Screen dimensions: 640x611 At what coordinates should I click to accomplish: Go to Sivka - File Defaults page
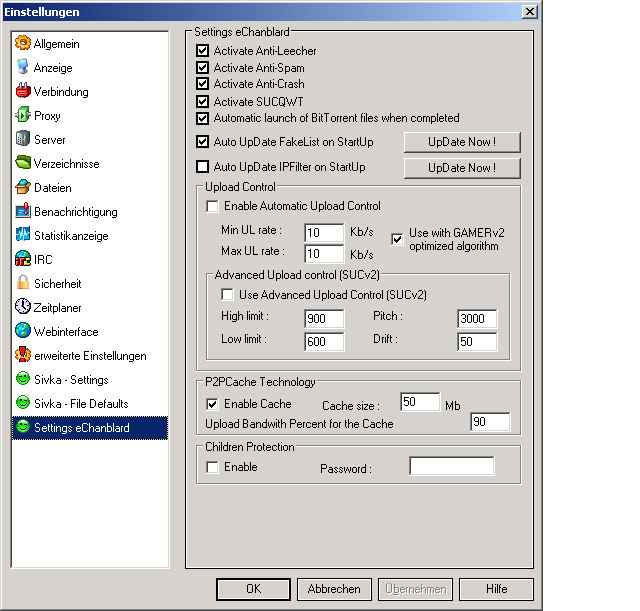click(90, 403)
